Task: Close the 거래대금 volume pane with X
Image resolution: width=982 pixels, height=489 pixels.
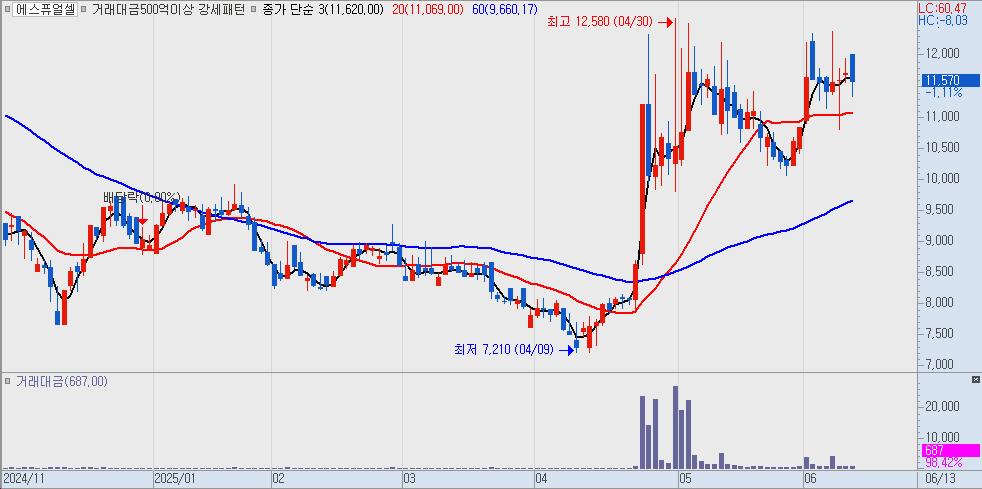Action: click(x=975, y=379)
